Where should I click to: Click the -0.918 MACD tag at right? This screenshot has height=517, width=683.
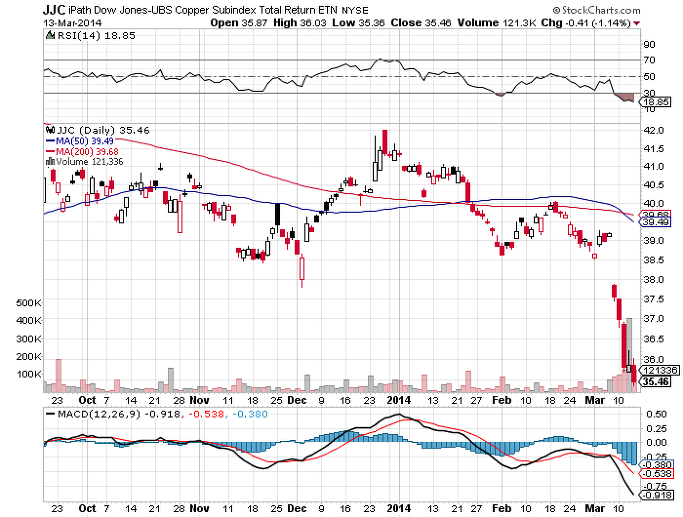pyautogui.click(x=656, y=495)
